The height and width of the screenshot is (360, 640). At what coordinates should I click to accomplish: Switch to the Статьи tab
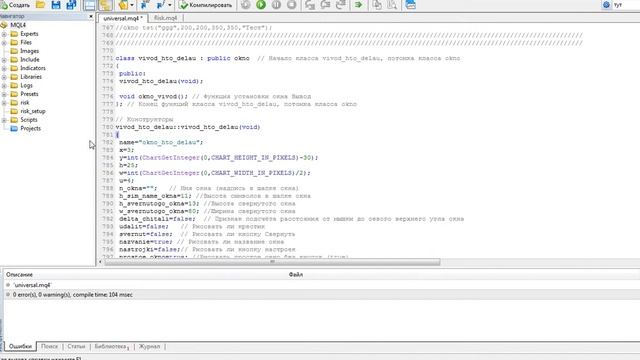[x=76, y=346]
